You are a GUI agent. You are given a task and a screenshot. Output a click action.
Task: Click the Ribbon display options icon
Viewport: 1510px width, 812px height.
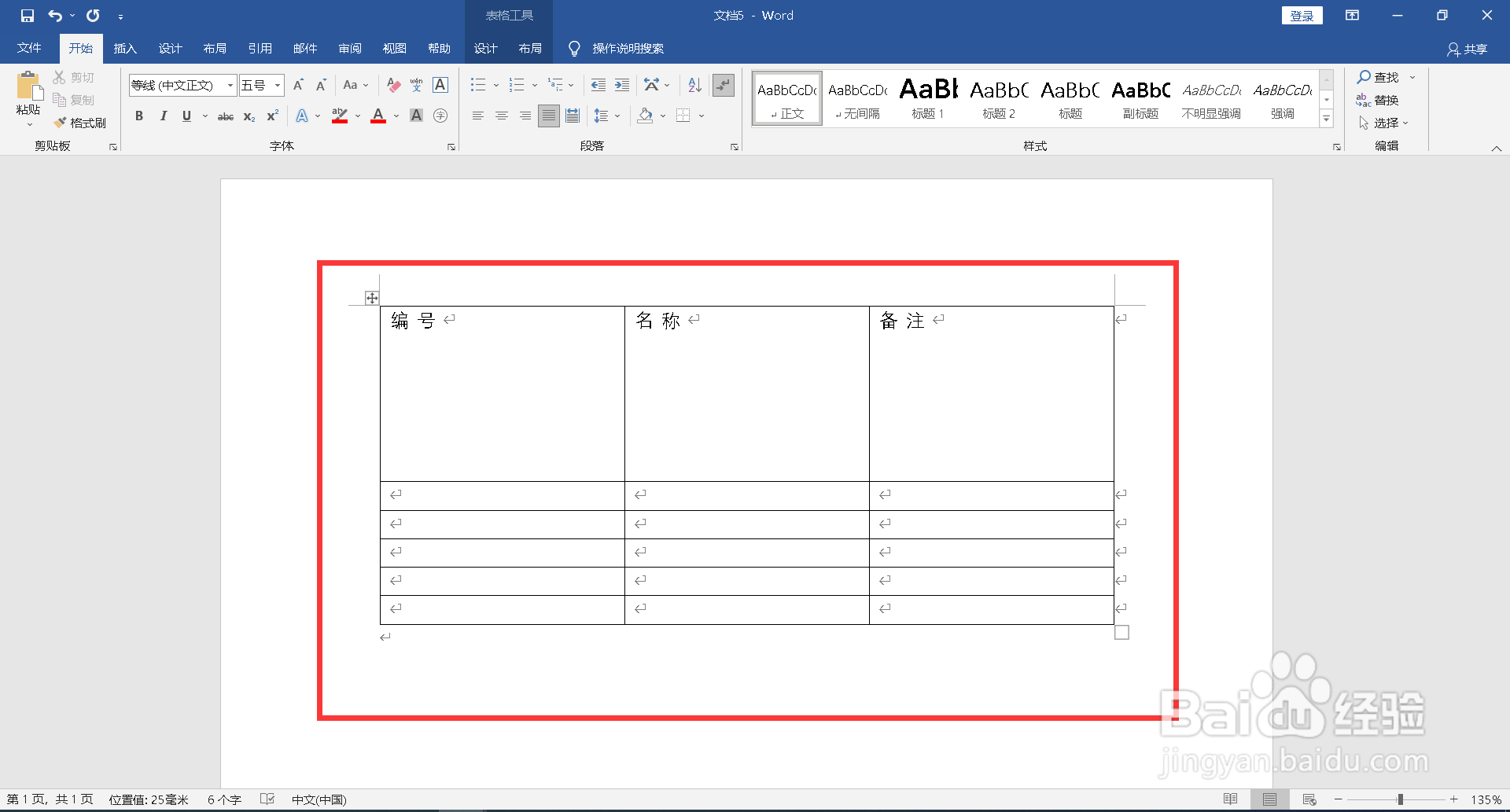(x=1352, y=16)
